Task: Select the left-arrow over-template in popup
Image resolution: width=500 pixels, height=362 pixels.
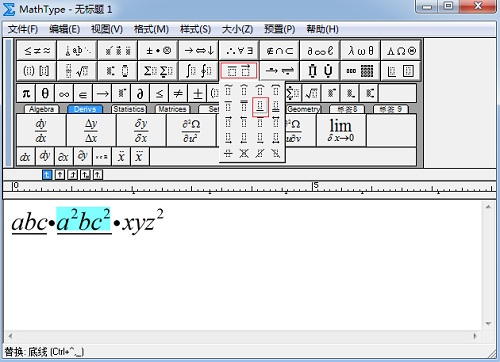Action: (x=244, y=122)
